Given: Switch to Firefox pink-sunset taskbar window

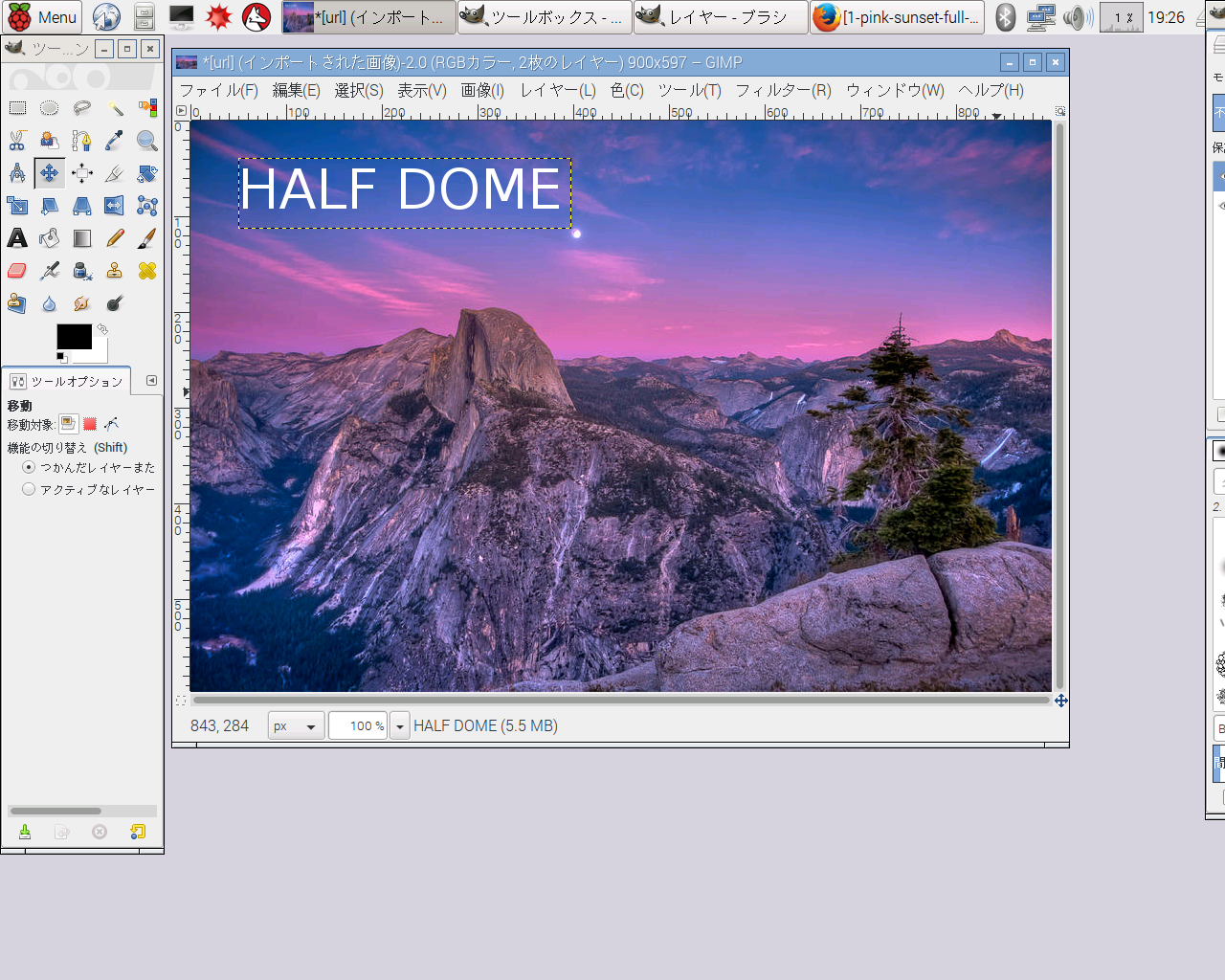Looking at the screenshot, I should 897,17.
